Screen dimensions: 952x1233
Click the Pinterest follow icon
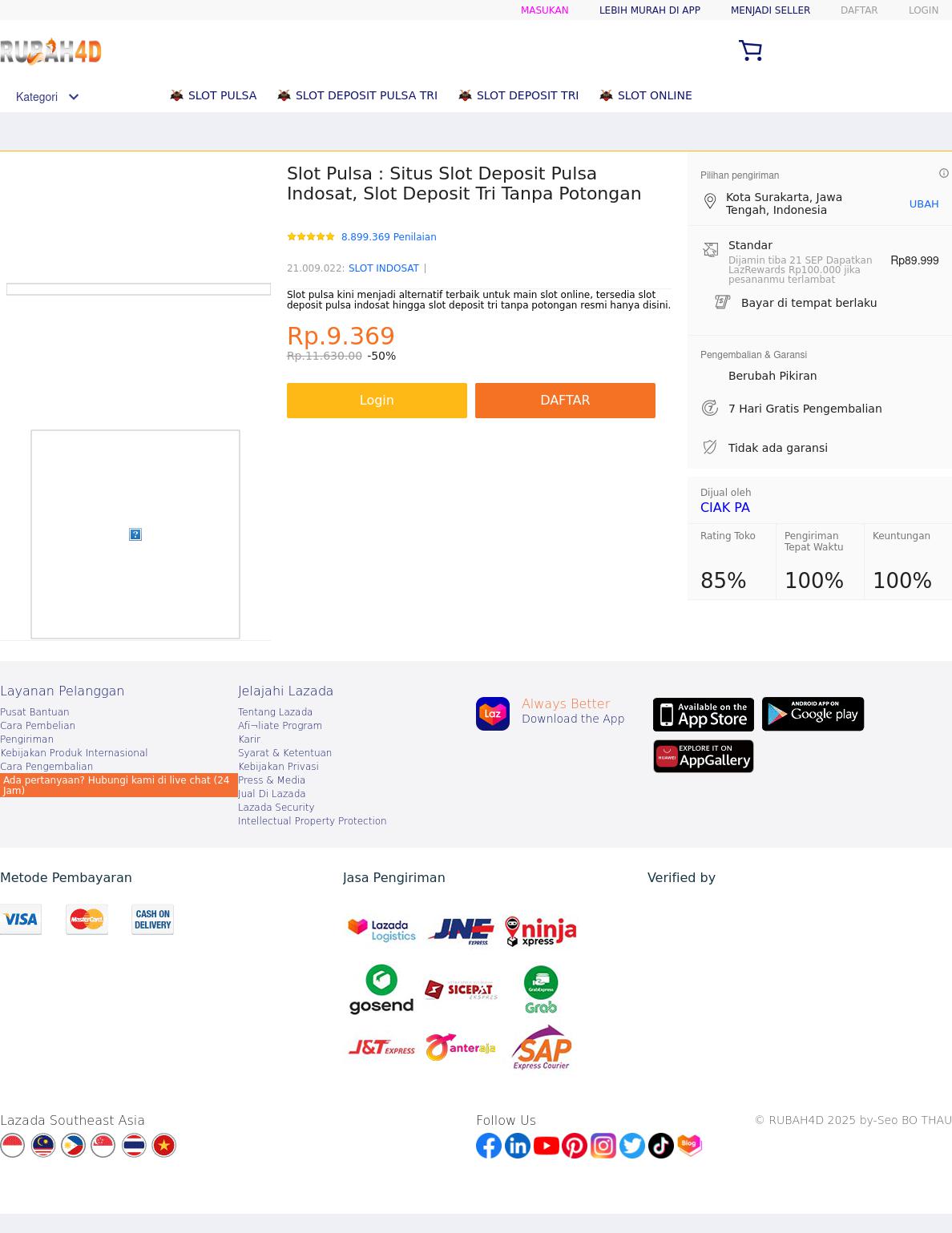[575, 1146]
